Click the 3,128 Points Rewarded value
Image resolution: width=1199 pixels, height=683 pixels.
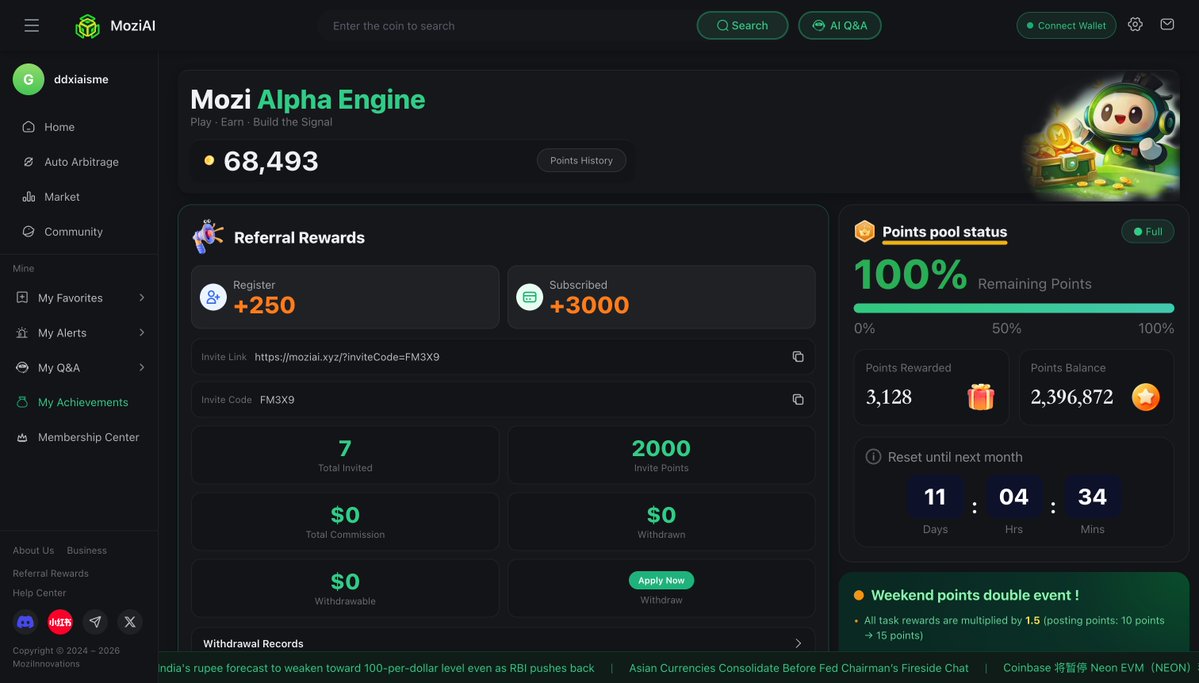[889, 397]
